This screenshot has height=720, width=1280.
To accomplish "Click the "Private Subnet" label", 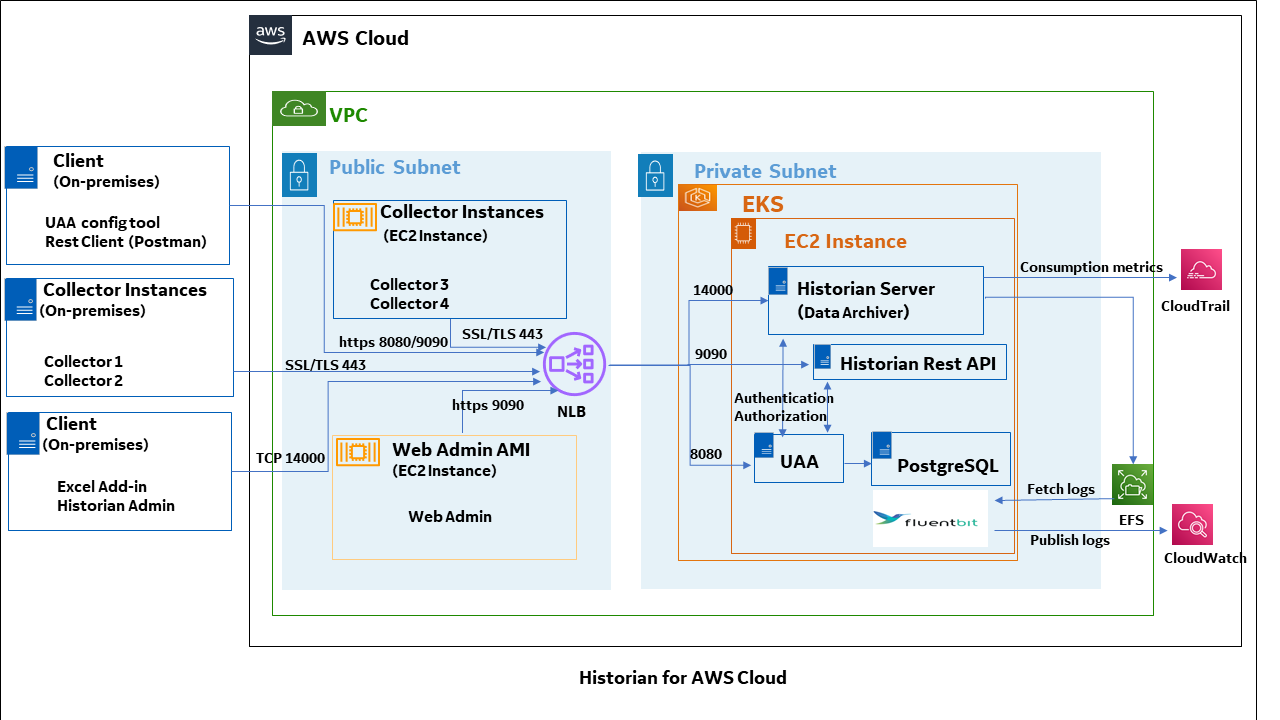I will 765,171.
